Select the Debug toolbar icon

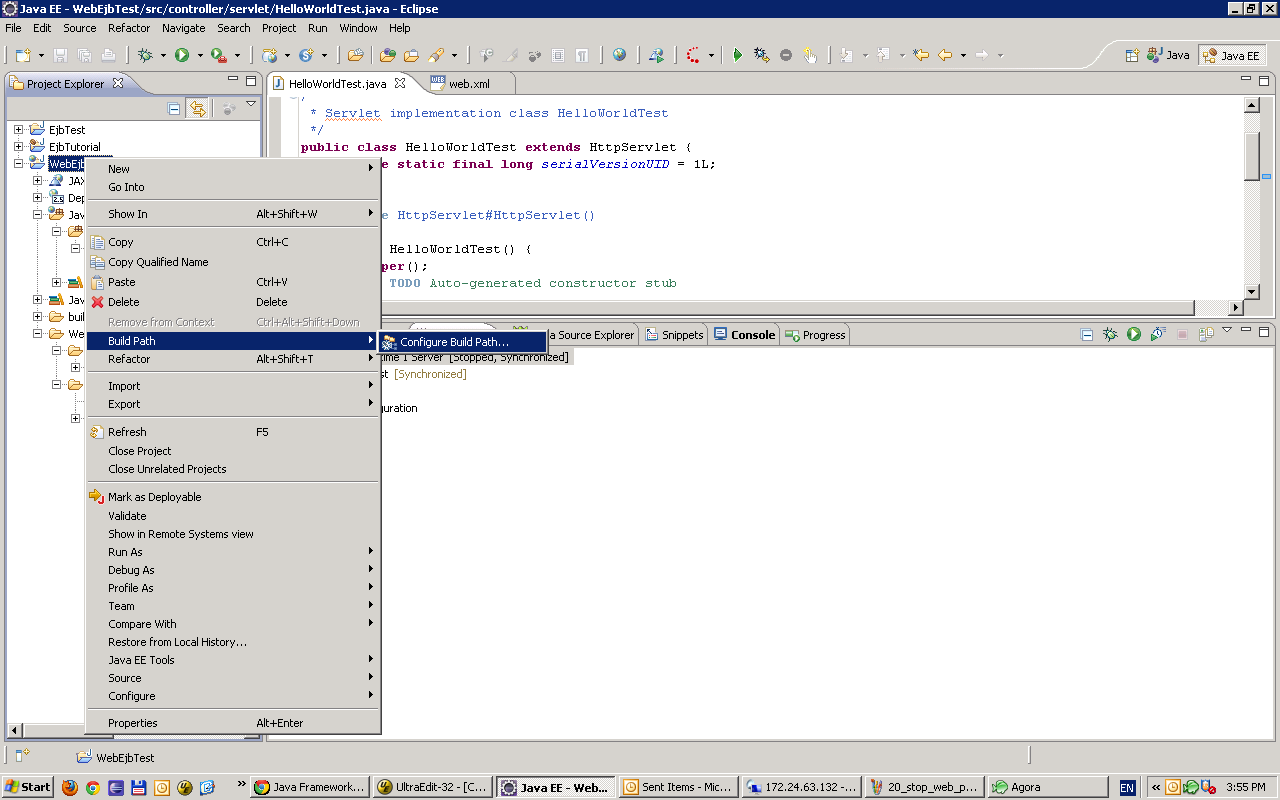(146, 55)
